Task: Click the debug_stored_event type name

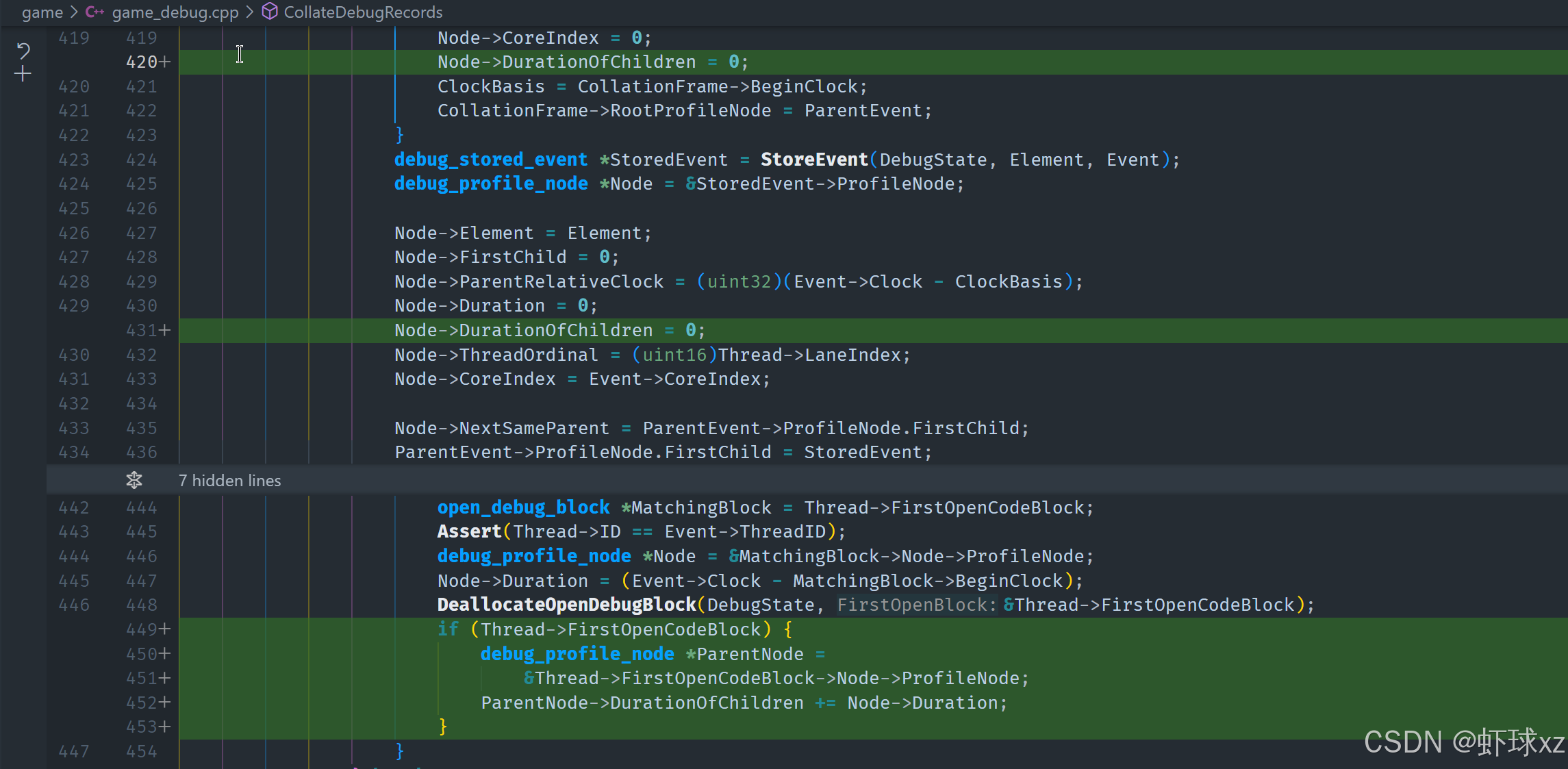Action: tap(490, 160)
